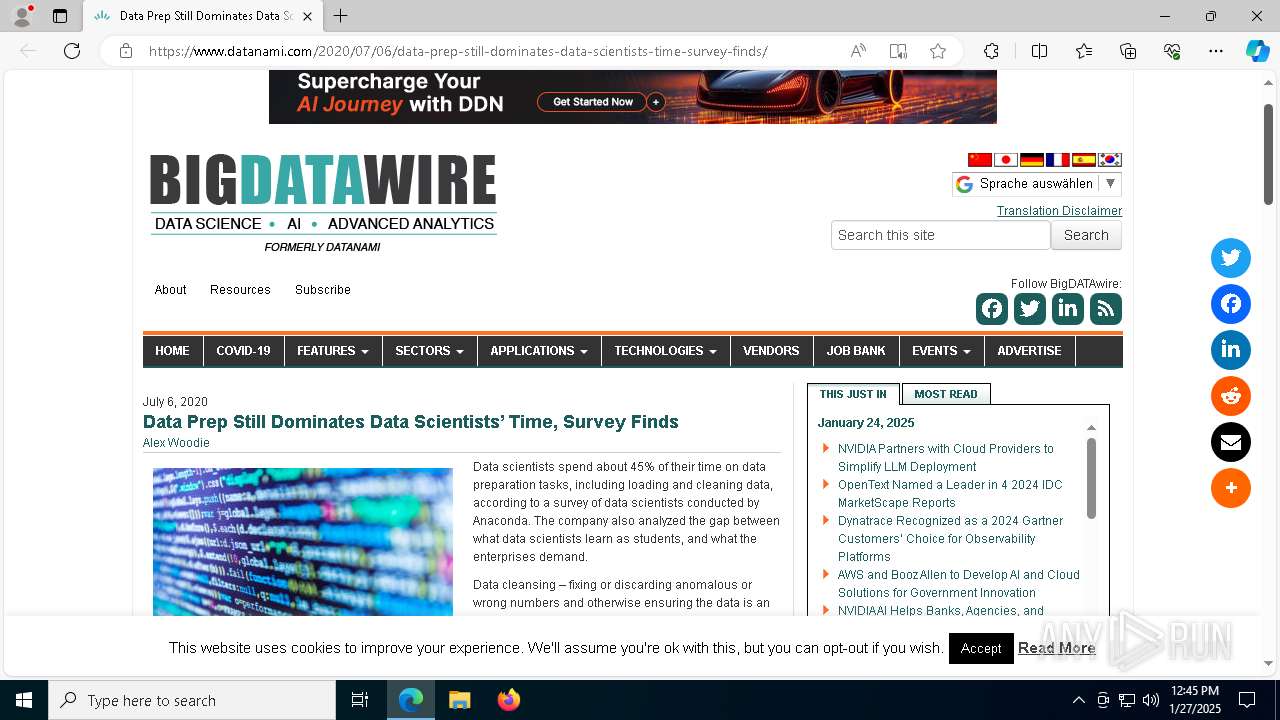Select the Korean flag language icon
Viewport: 1280px width, 720px height.
click(x=1110, y=160)
